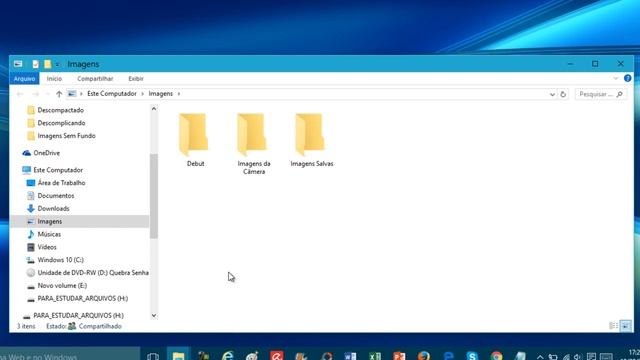Screen dimensions: 640x360
Task: Open the Explorer help icon
Action: click(x=628, y=78)
